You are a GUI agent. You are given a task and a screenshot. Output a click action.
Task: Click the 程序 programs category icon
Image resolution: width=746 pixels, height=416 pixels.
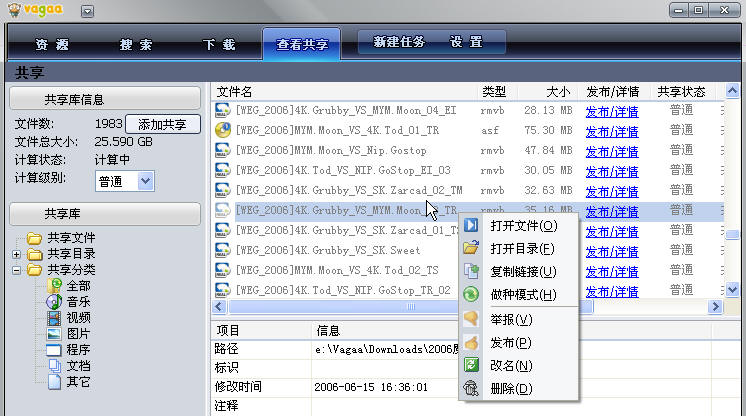54,350
